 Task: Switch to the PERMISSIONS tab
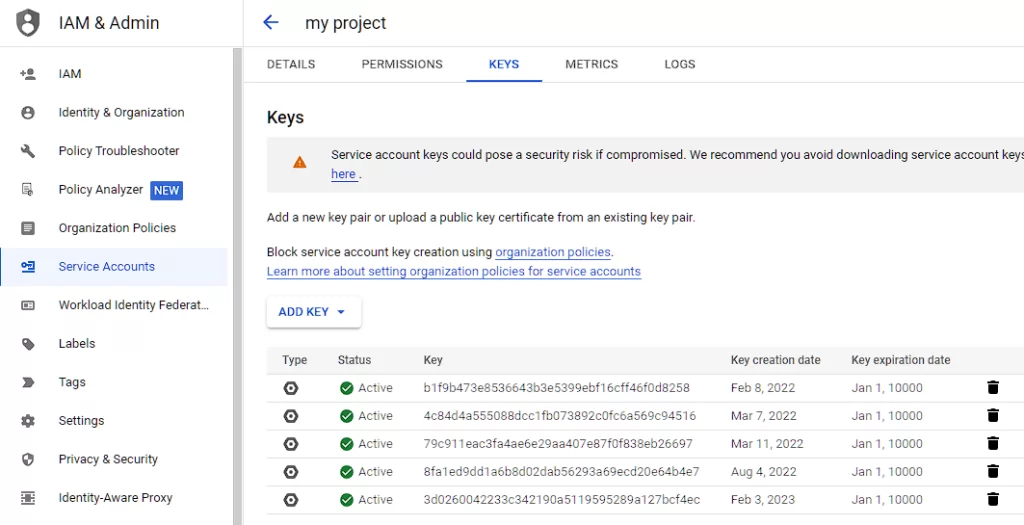point(402,64)
